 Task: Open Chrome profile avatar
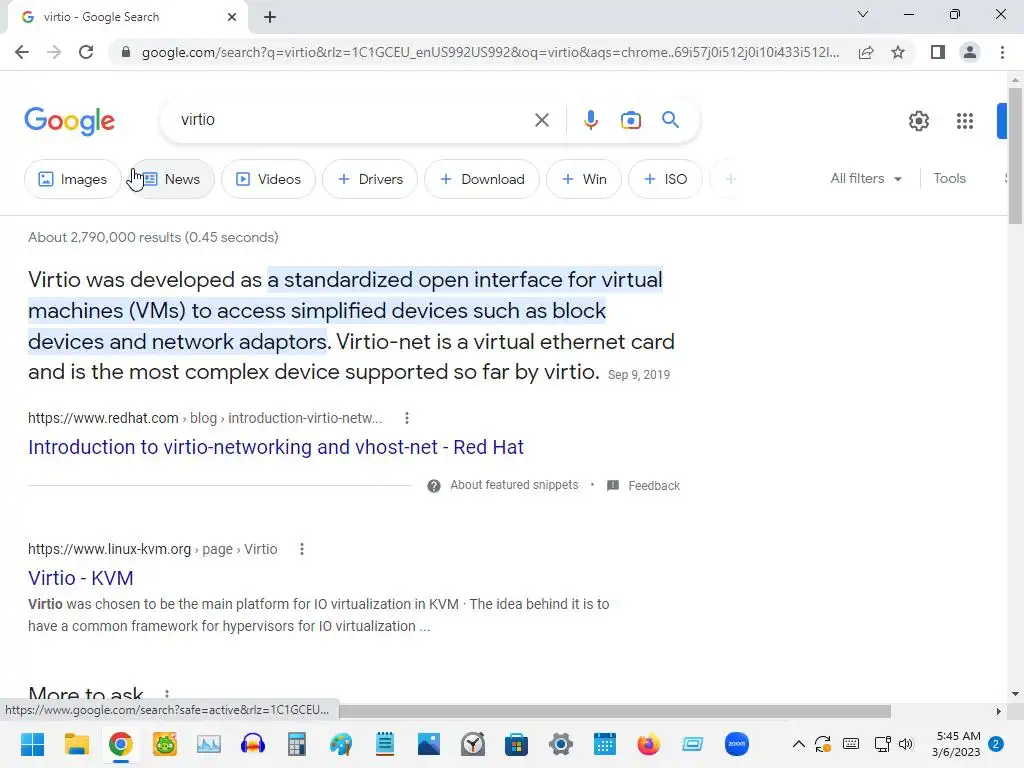(970, 52)
